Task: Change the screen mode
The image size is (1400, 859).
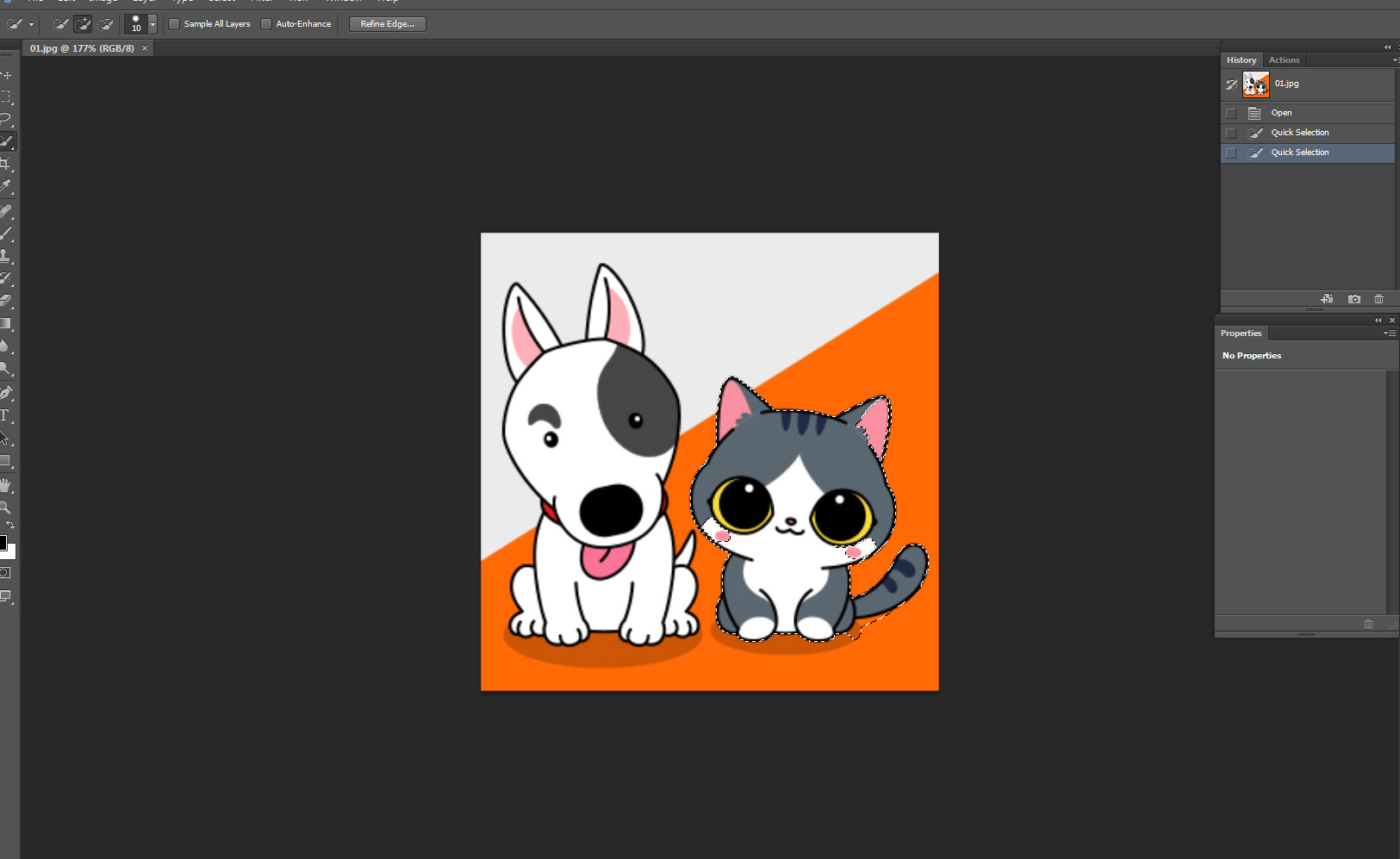Action: [x=7, y=596]
